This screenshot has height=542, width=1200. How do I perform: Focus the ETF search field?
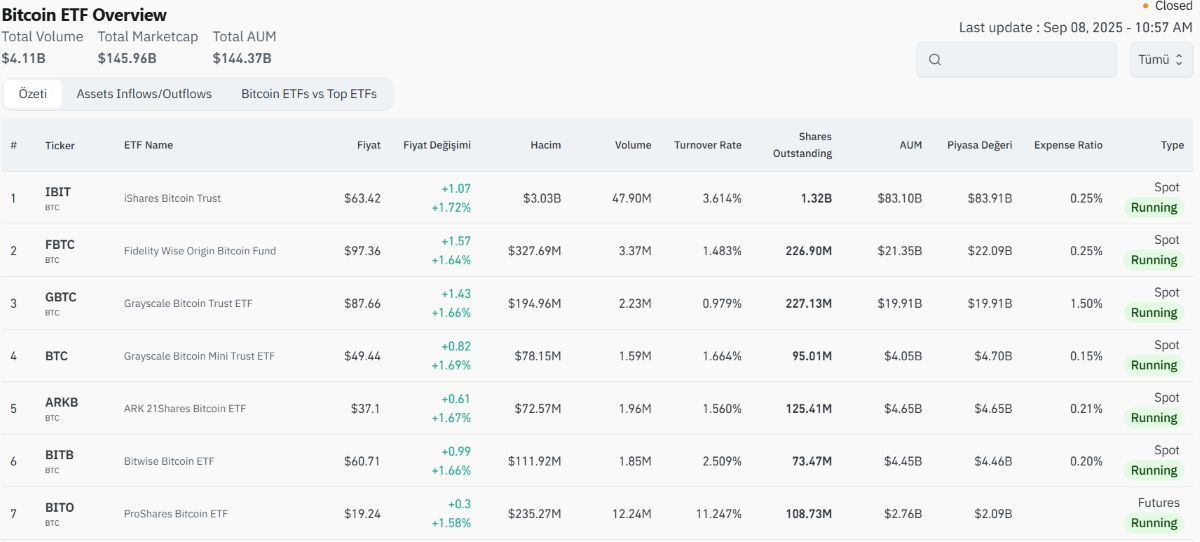tap(1016, 59)
